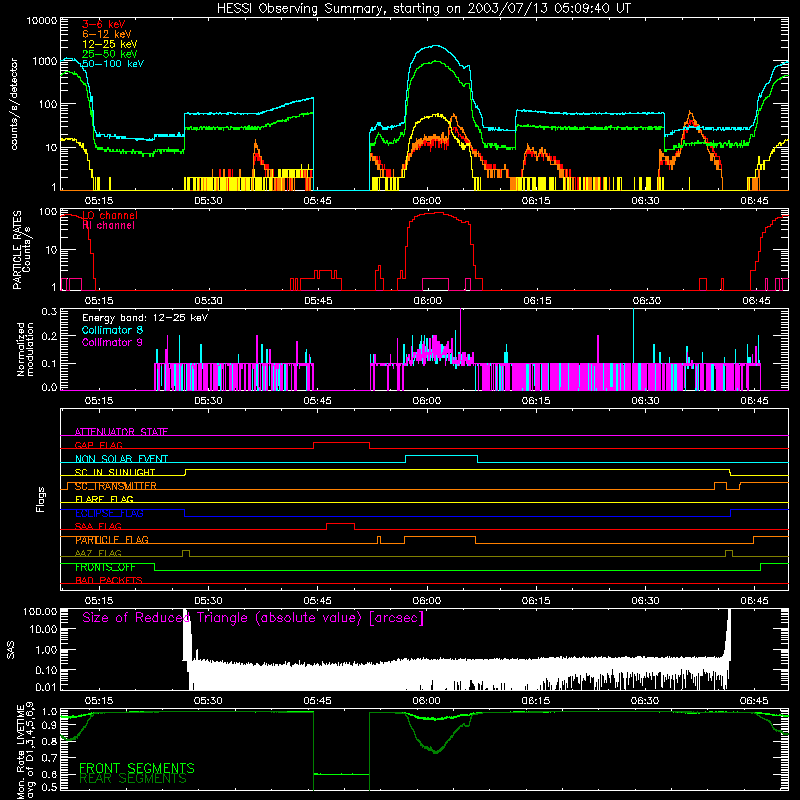This screenshot has height=800, width=800.
Task: Click the livetime dip to 0.6 near 05:45
Action: (341, 774)
